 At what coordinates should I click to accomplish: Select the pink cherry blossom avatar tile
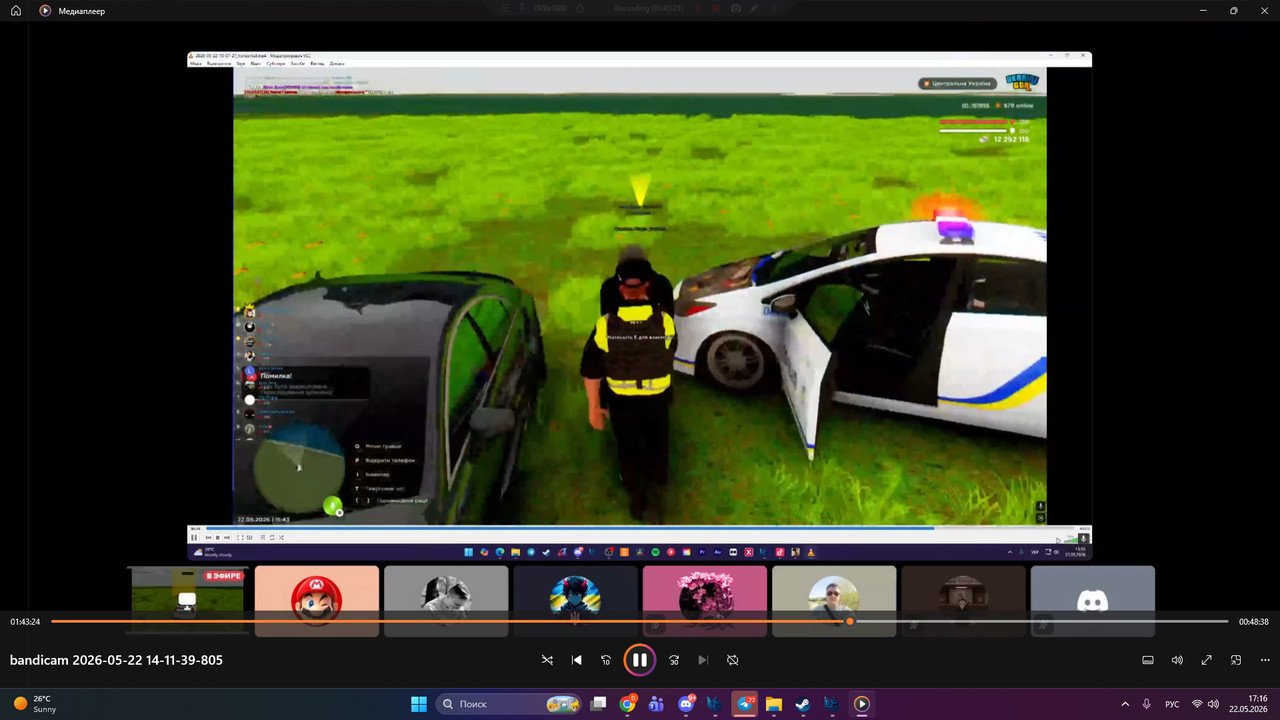click(x=705, y=601)
